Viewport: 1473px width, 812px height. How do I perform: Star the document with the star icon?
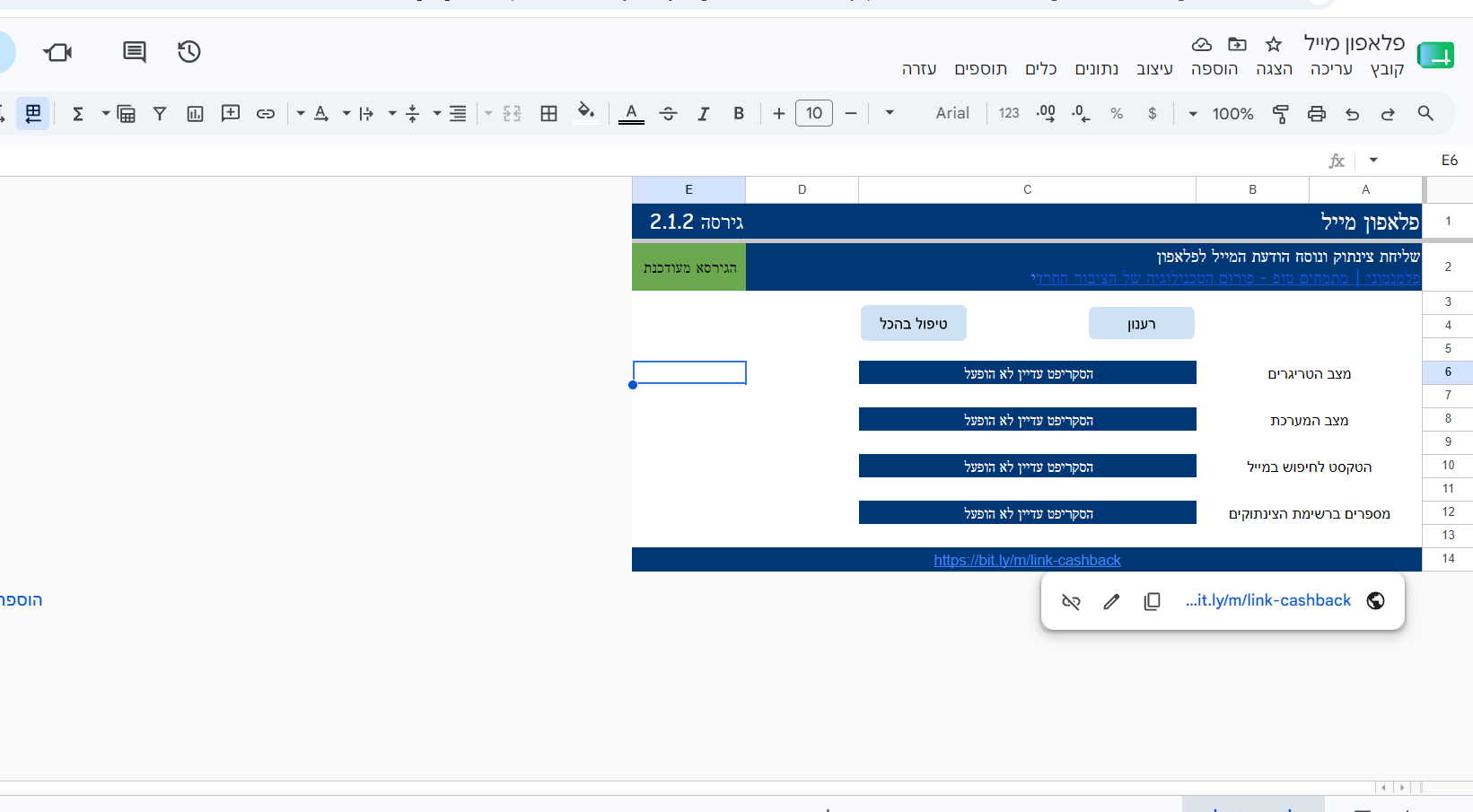(x=1274, y=44)
